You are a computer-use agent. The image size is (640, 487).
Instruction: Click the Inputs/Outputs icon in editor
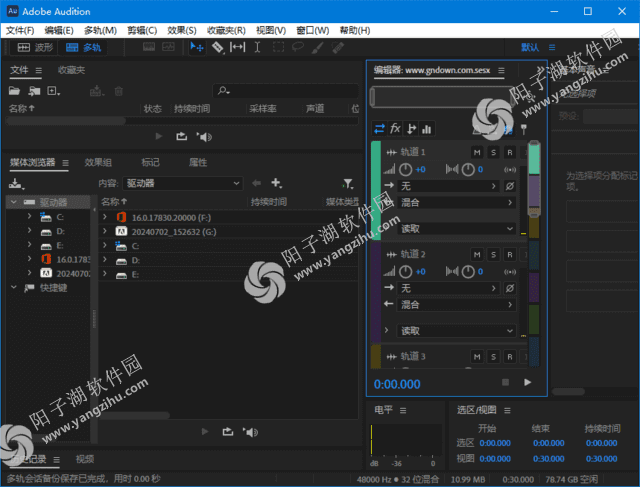(379, 129)
